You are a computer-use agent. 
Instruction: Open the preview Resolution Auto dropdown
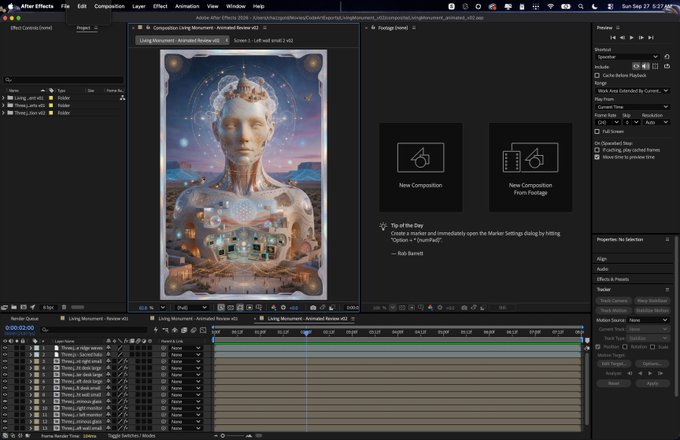click(656, 122)
